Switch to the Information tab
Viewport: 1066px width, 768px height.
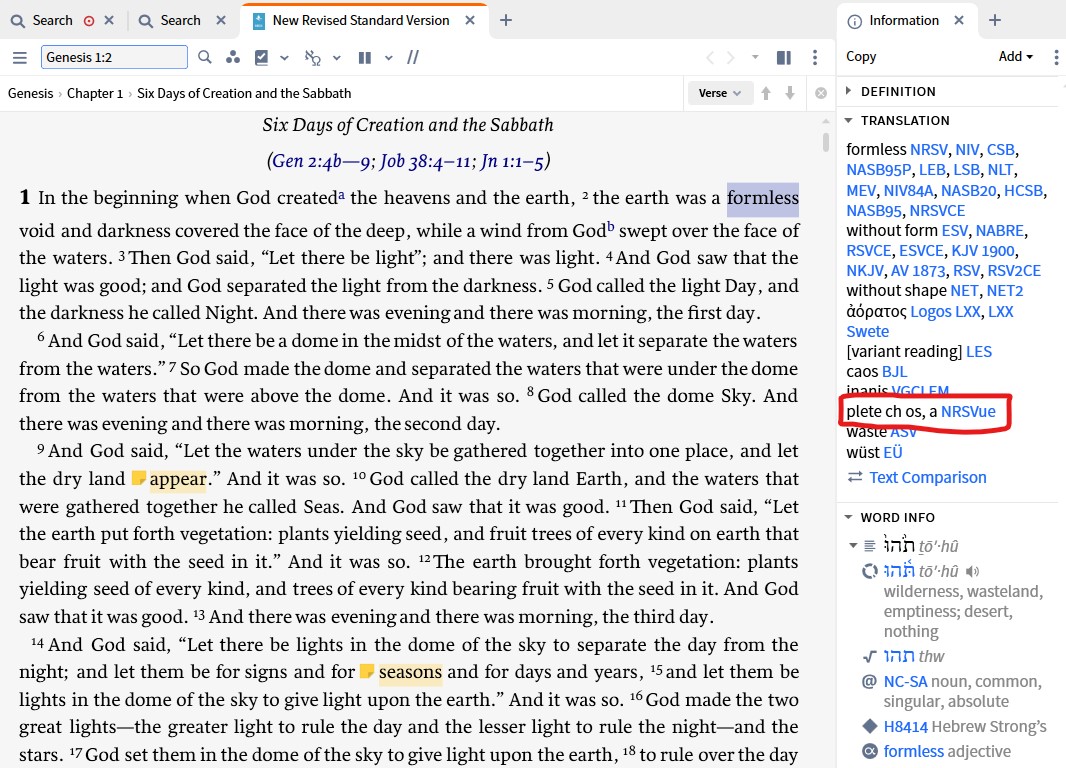(x=905, y=20)
